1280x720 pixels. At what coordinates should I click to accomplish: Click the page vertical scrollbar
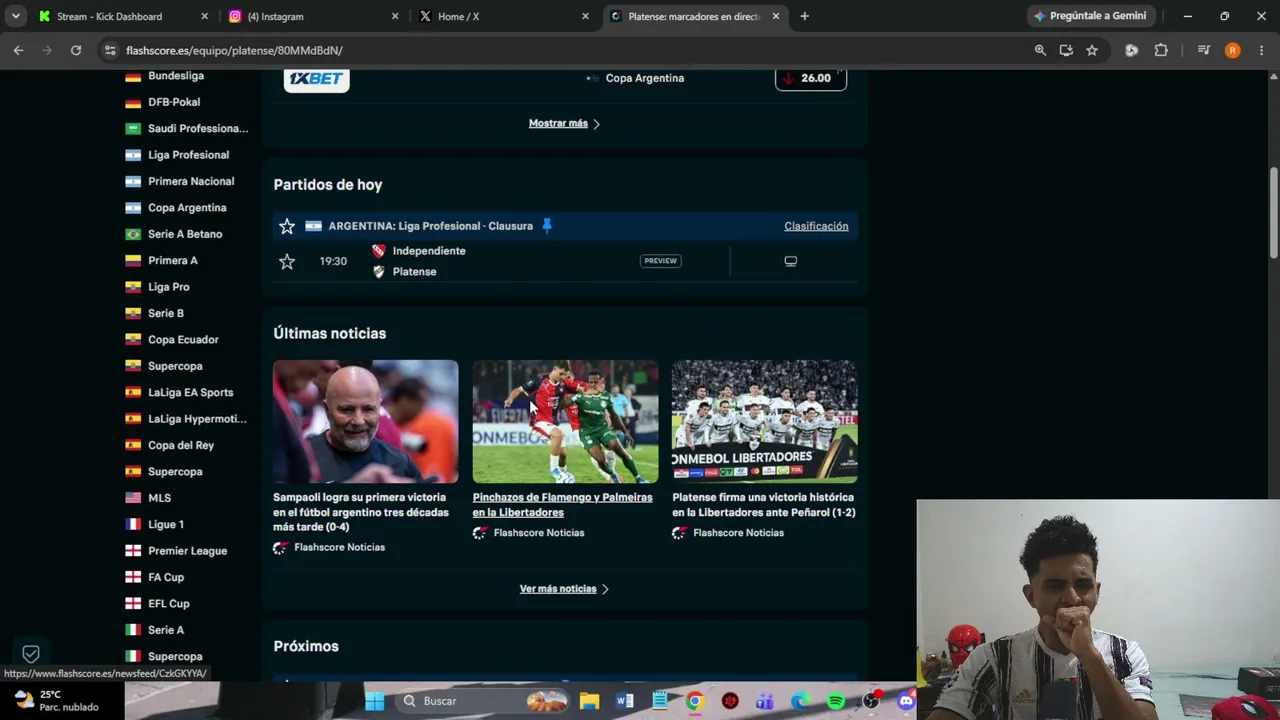point(1273,213)
